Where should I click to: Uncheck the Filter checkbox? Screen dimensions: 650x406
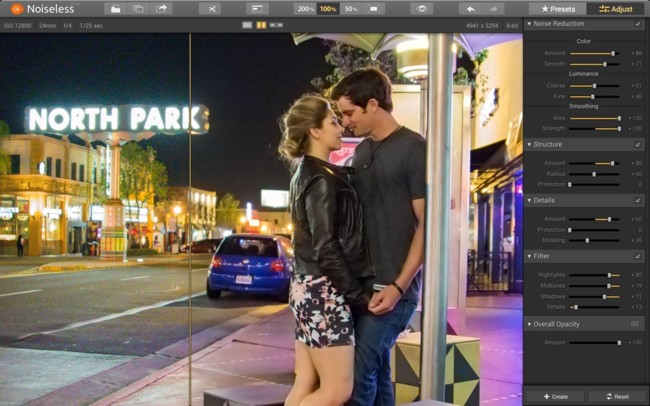(x=638, y=257)
